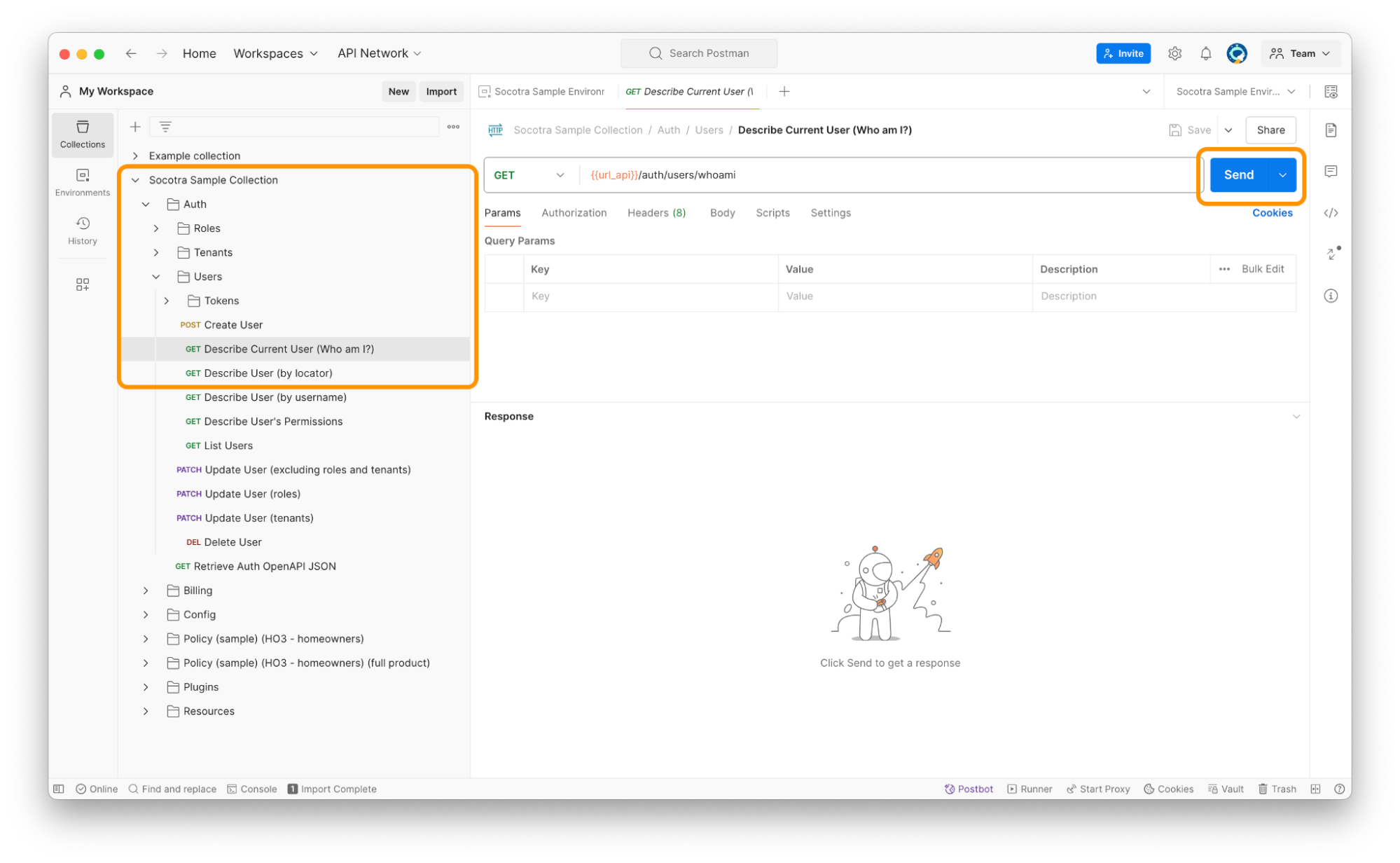
Task: Go back with the left arrow
Action: (131, 53)
